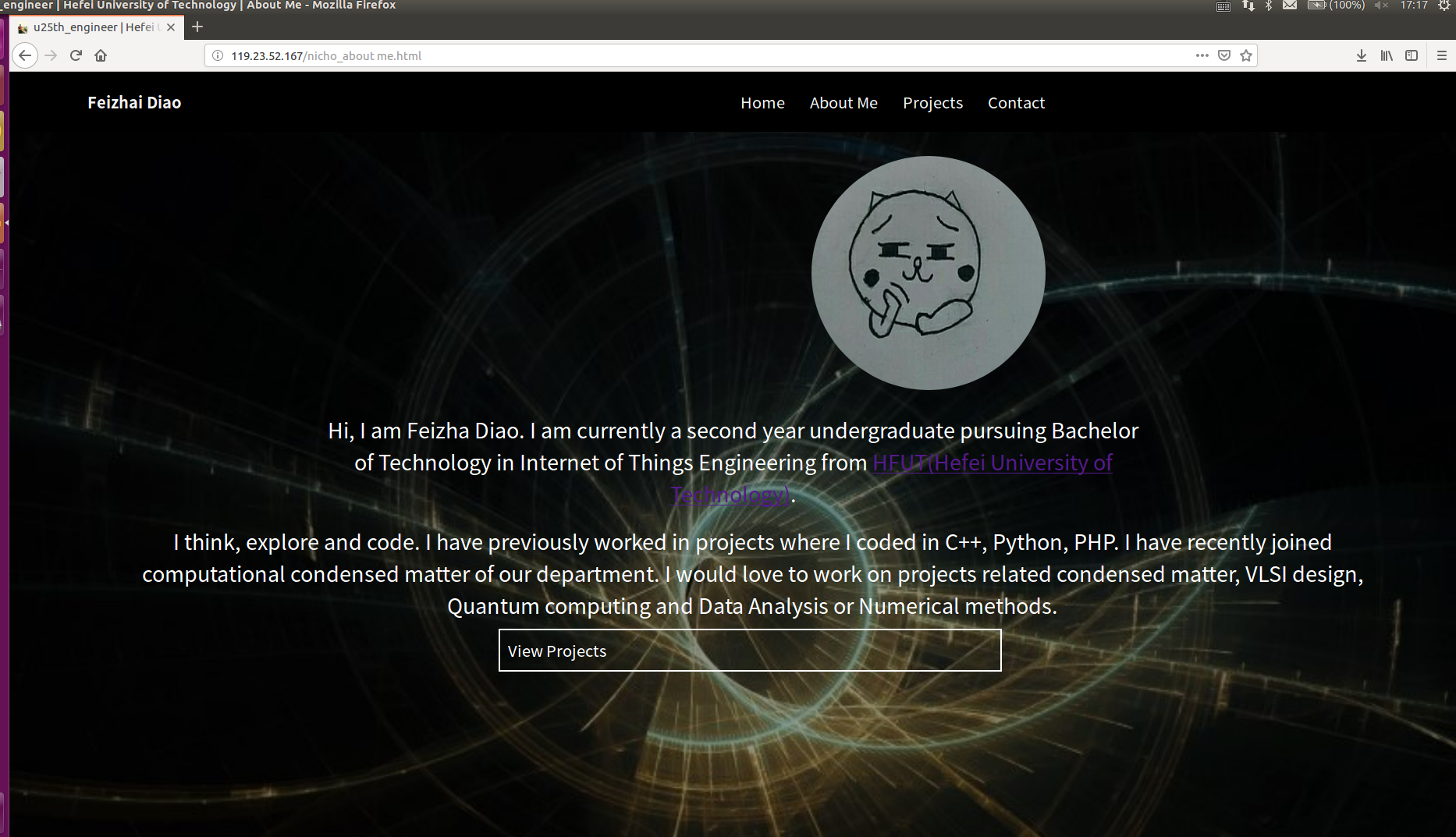Open the network connection indicator
Image resolution: width=1456 pixels, height=837 pixels.
(x=1248, y=5)
